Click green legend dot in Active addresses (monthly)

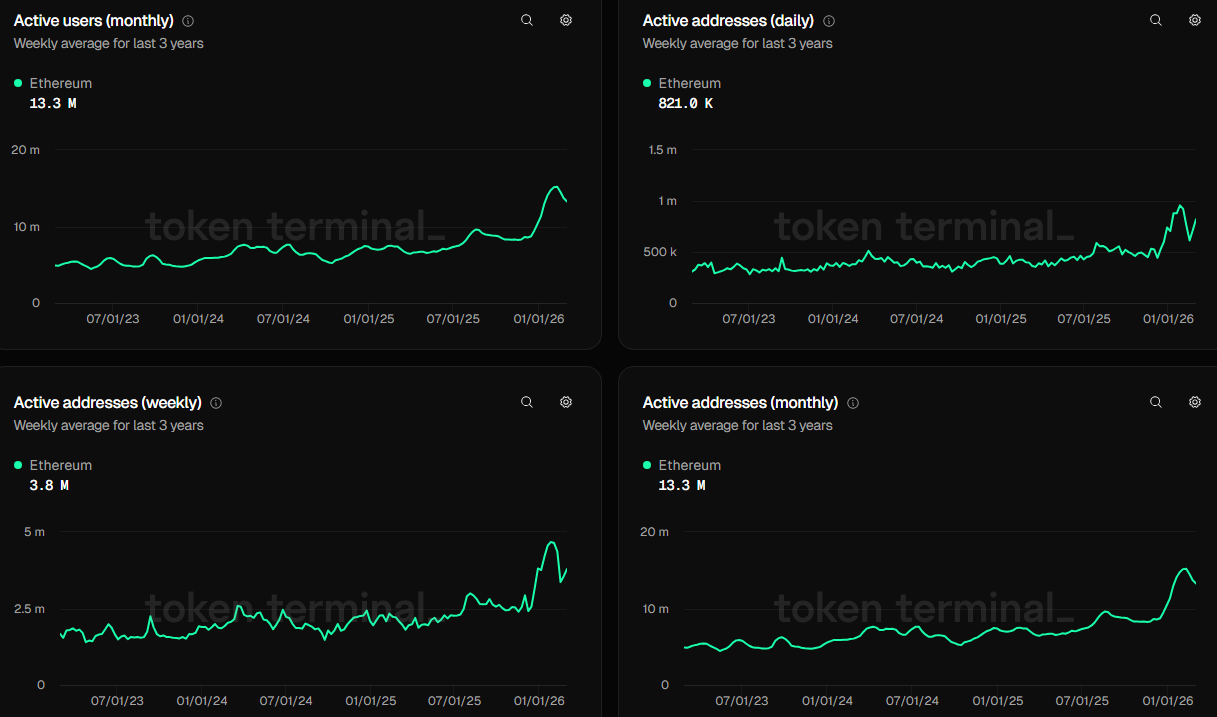tap(647, 465)
